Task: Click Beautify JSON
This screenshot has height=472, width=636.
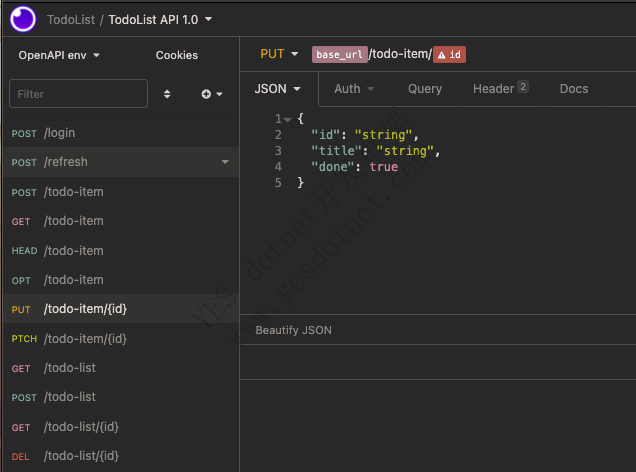Action: [293, 330]
